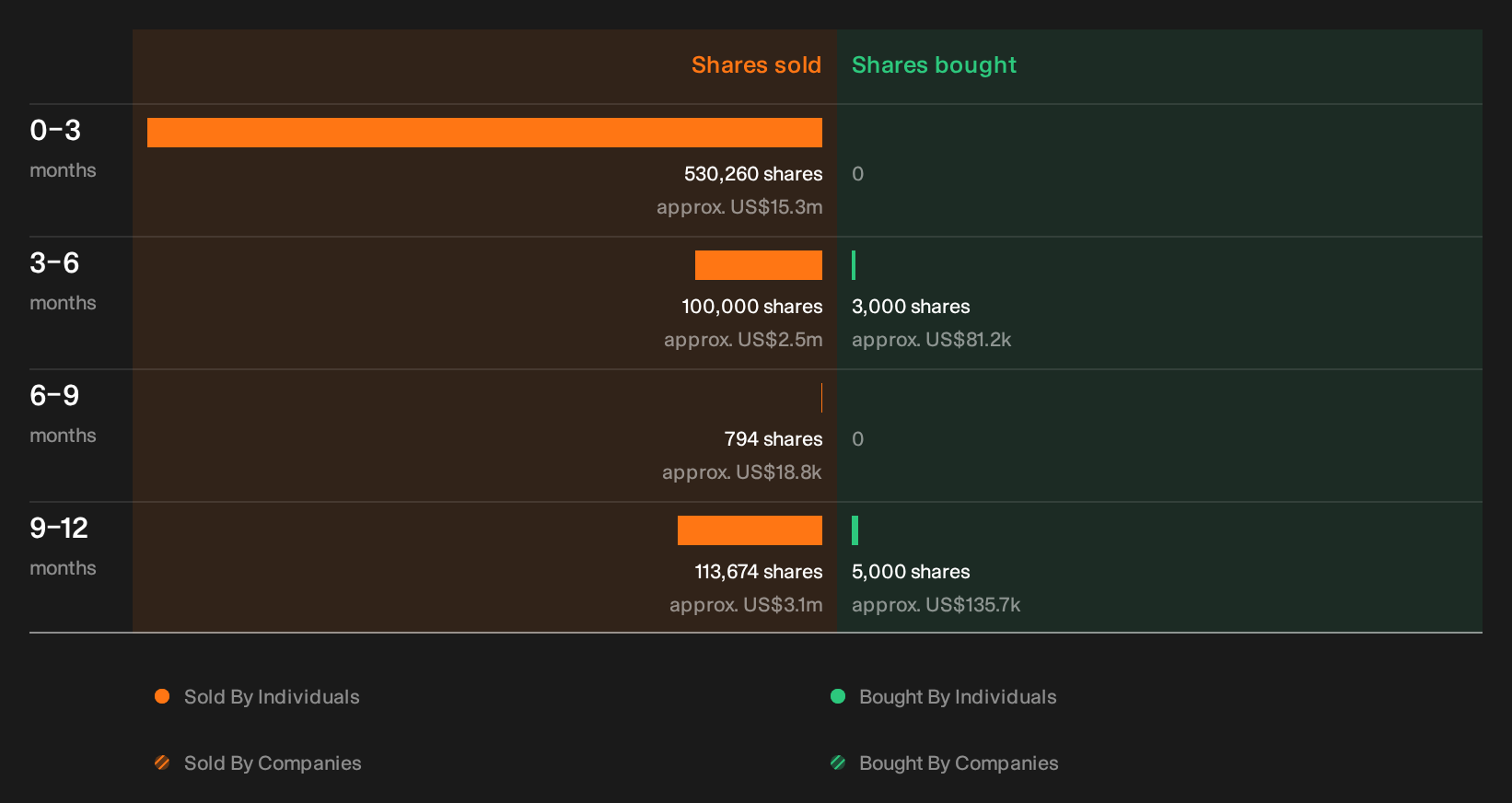The height and width of the screenshot is (803, 1512).
Task: Click the 0 bought value in 6-9 months row
Action: 857,439
